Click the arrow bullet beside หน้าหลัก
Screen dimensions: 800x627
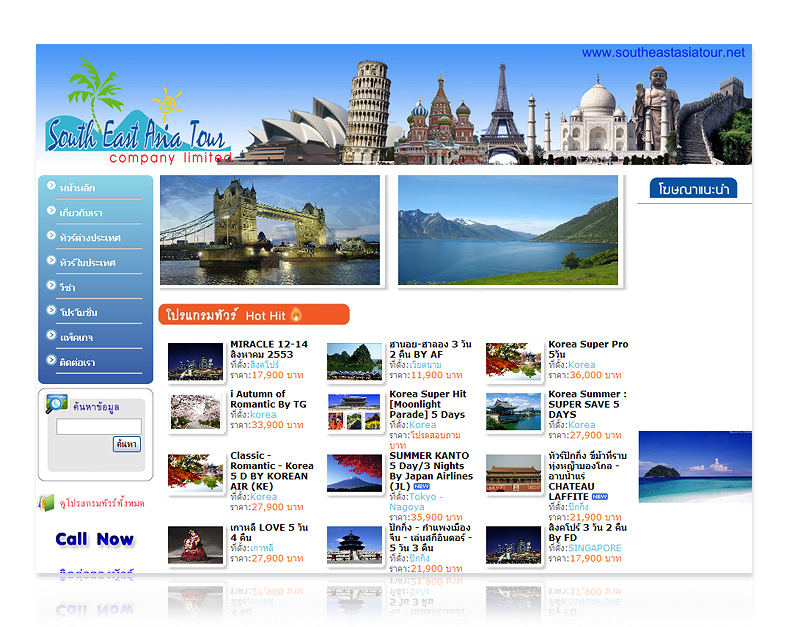(51, 186)
